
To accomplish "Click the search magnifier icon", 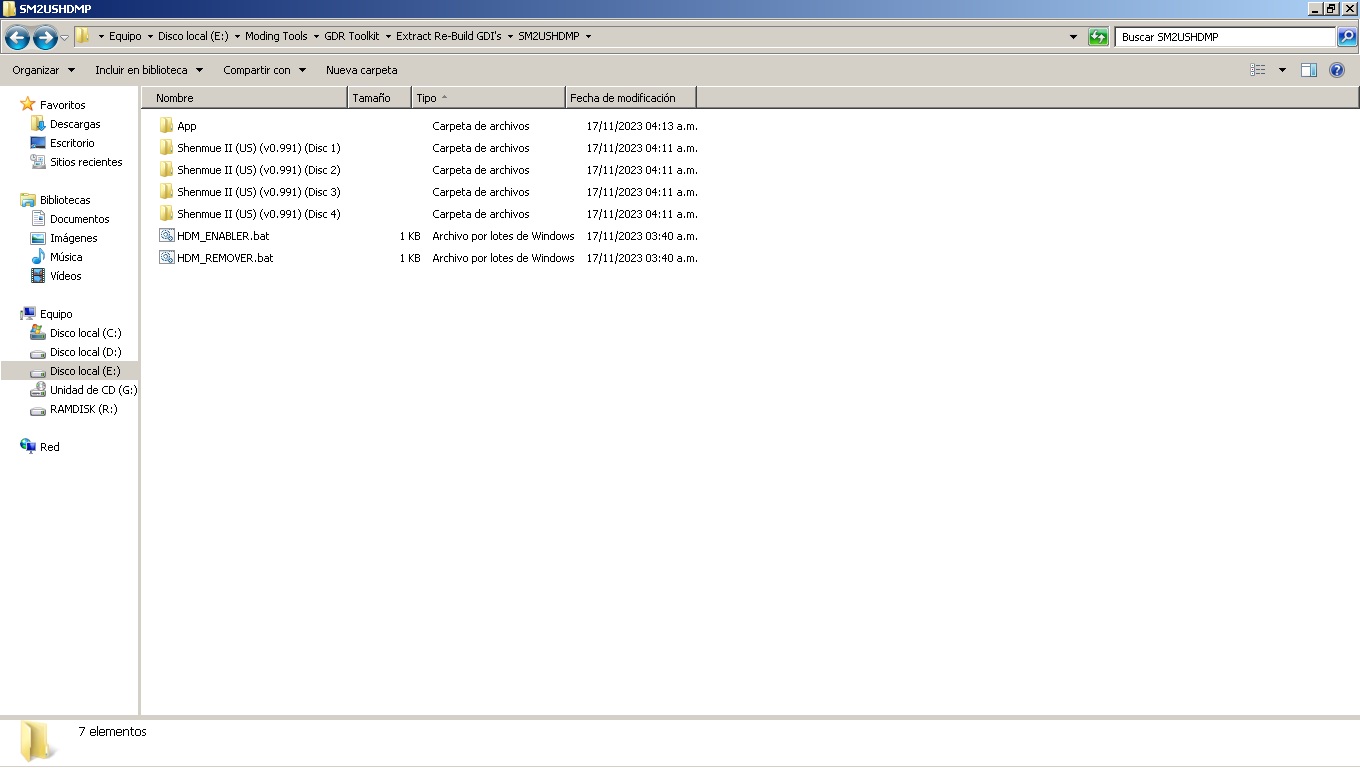I will click(x=1346, y=37).
